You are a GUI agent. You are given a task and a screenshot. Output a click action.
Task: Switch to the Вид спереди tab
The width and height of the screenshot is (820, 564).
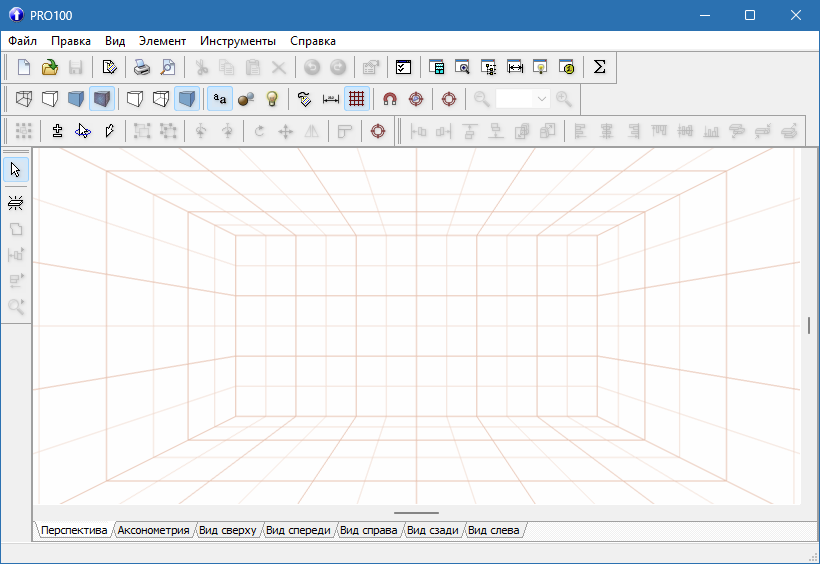coord(298,530)
